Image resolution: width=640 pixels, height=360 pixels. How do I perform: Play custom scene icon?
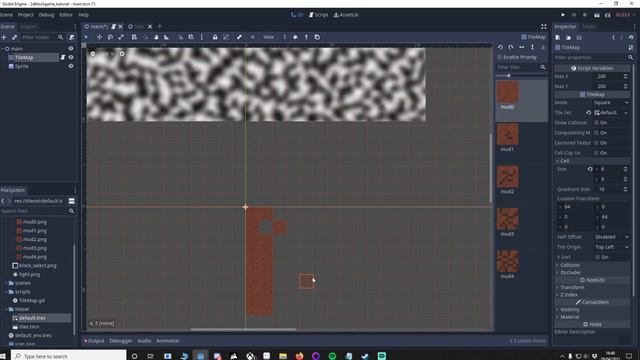pos(608,15)
